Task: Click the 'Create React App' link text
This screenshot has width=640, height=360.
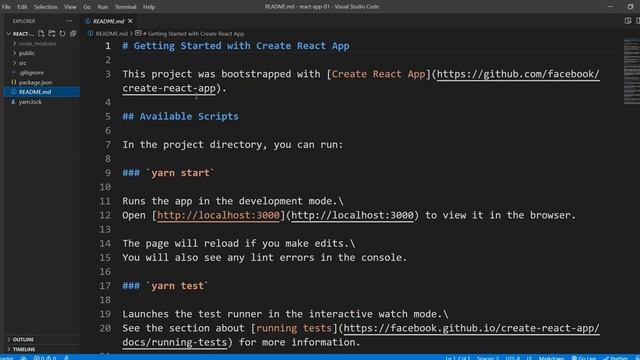Action: click(x=378, y=74)
